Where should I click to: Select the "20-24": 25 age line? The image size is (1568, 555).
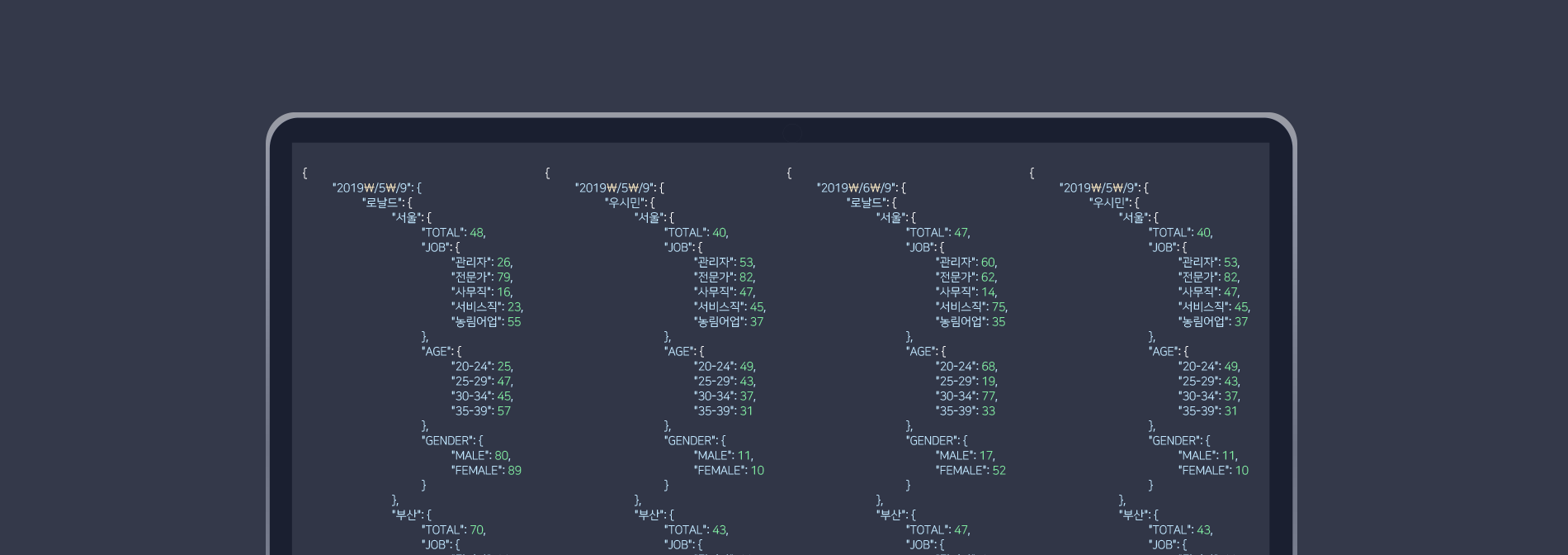(x=482, y=366)
